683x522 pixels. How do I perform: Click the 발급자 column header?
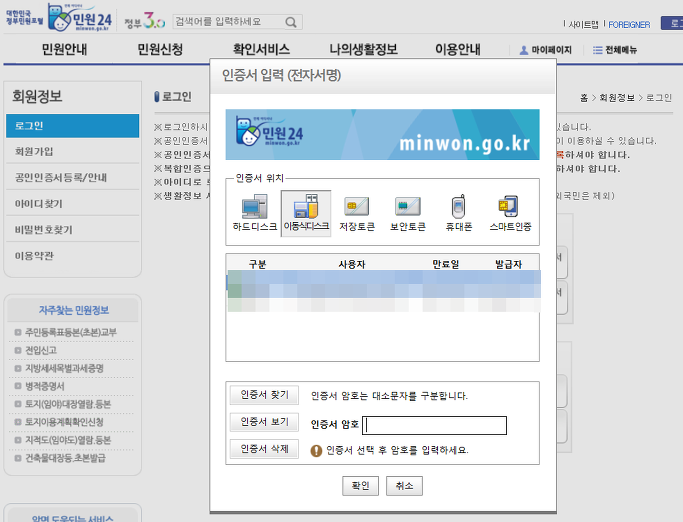(x=508, y=264)
